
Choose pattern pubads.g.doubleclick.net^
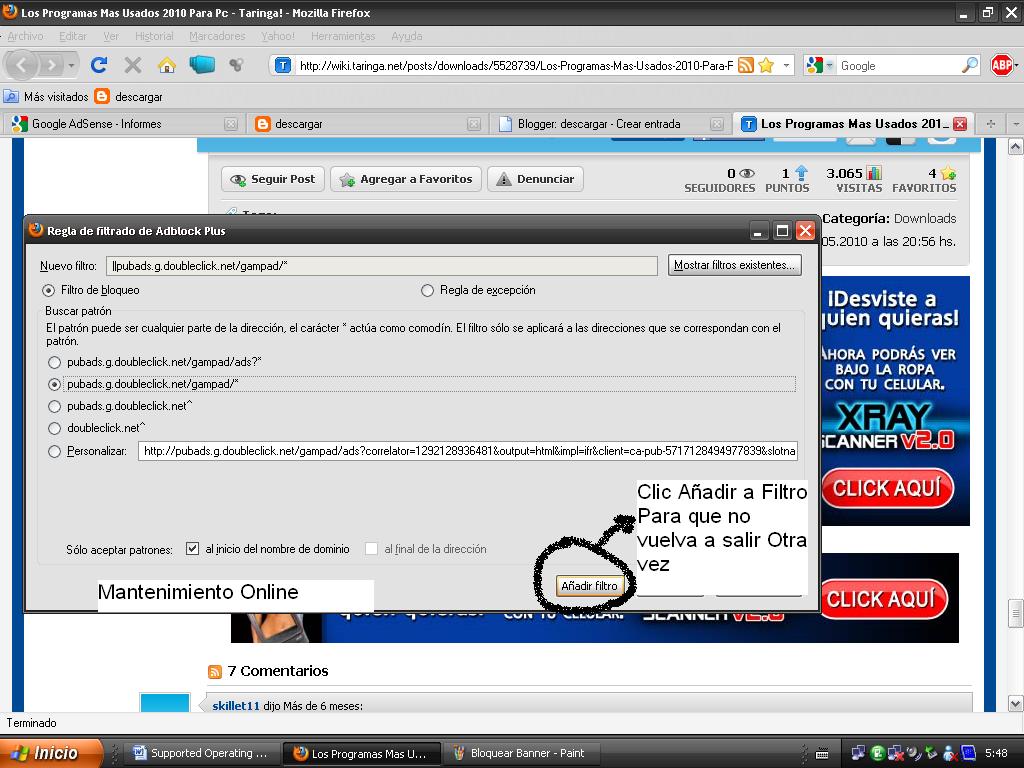pos(54,406)
